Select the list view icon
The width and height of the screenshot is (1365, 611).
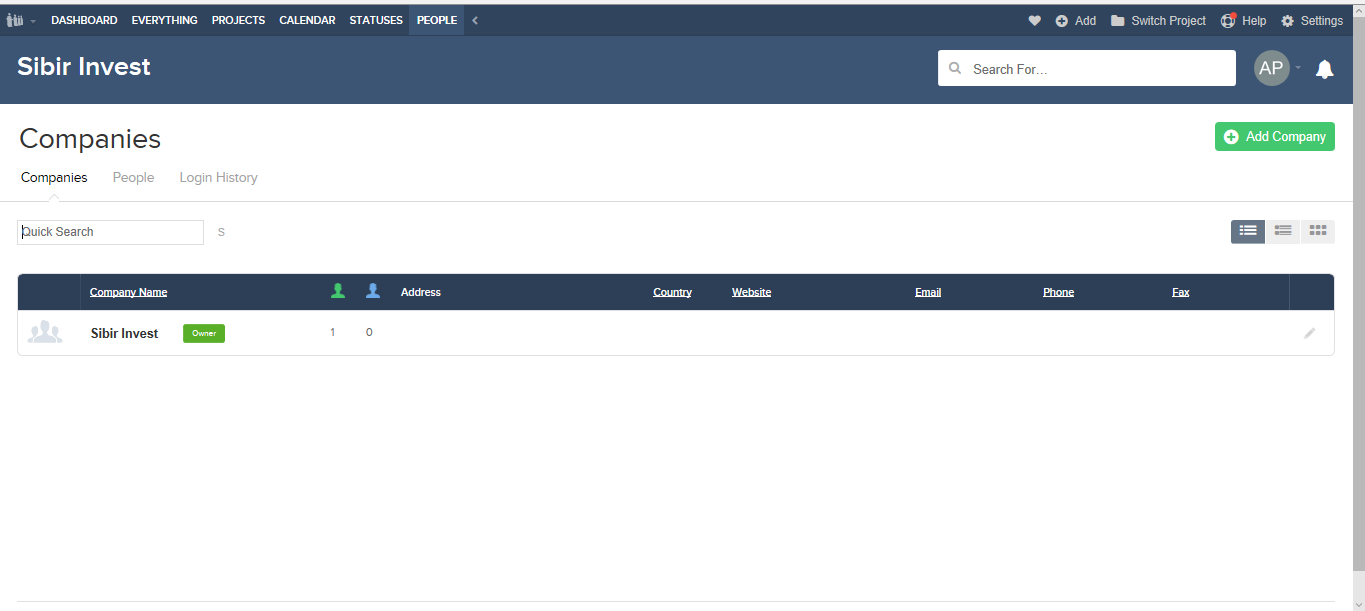click(x=1248, y=231)
